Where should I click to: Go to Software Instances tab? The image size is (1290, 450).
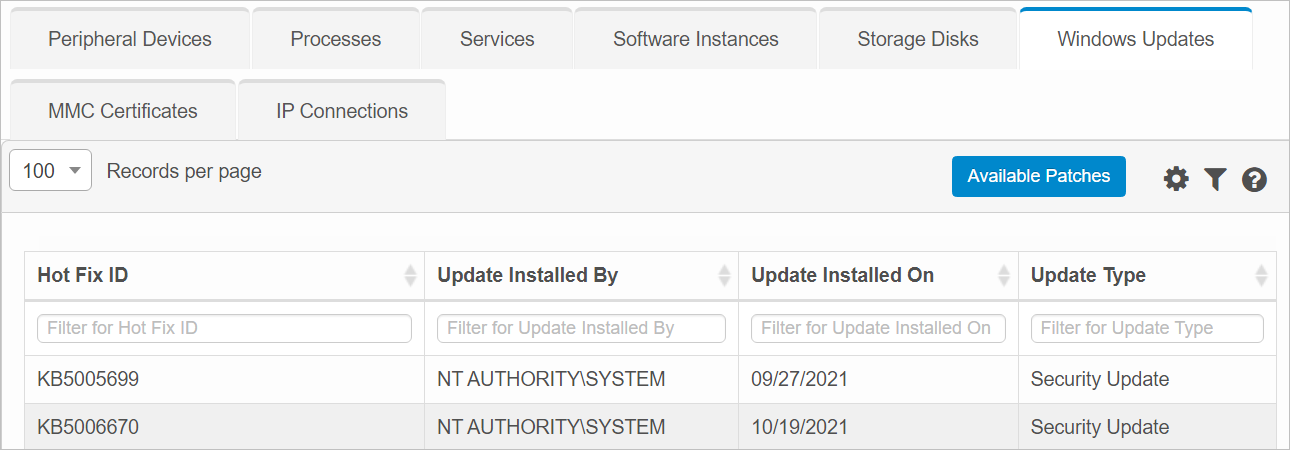(x=696, y=40)
